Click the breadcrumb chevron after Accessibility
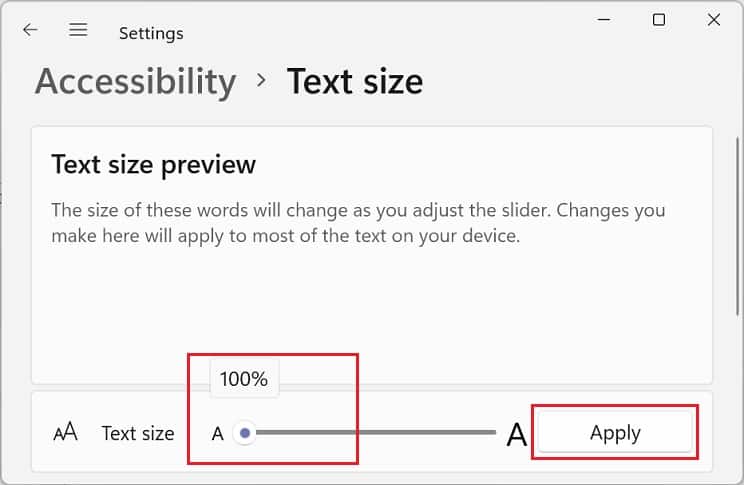The height and width of the screenshot is (485, 744). 262,80
